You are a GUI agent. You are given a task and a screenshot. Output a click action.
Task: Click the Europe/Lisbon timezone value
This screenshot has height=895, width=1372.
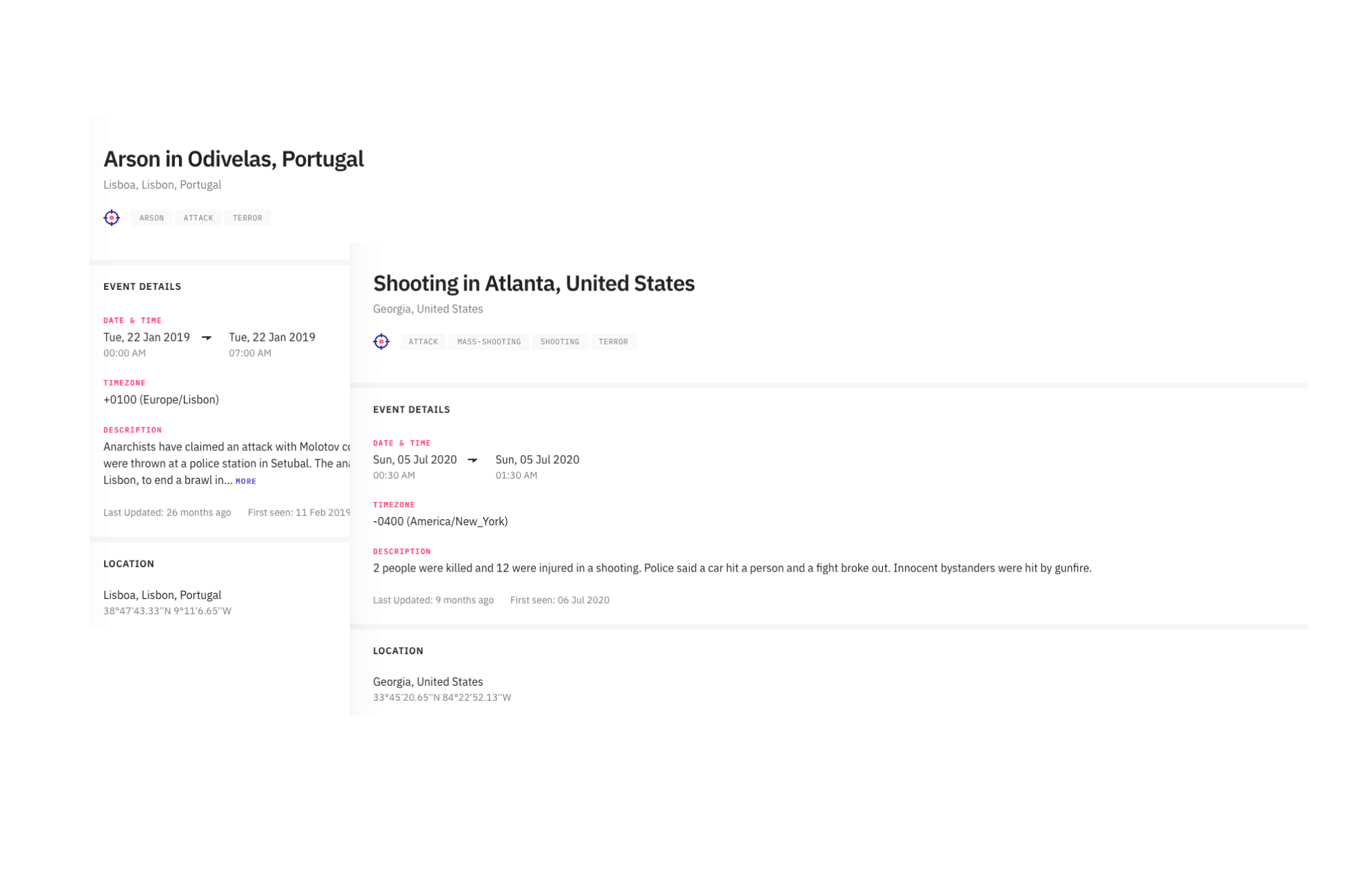click(x=161, y=399)
